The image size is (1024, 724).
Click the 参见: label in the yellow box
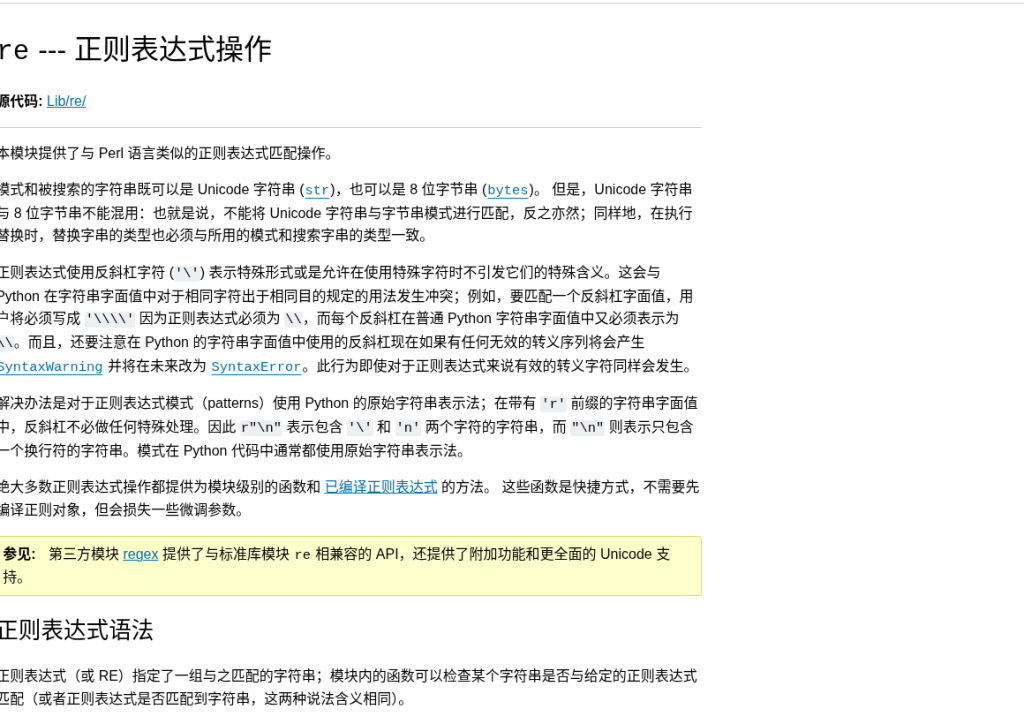(19, 554)
